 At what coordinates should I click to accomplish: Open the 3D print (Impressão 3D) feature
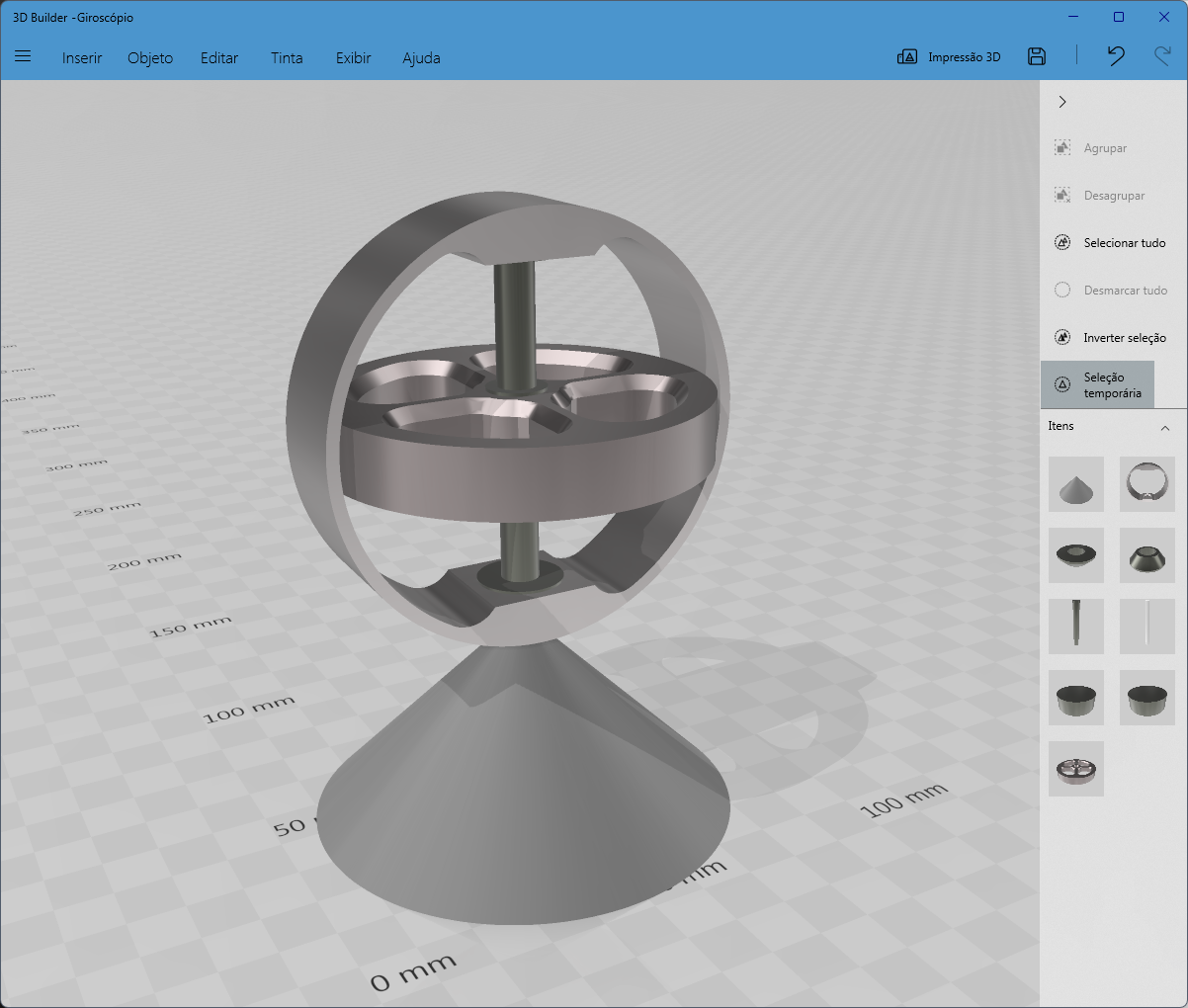[x=947, y=56]
